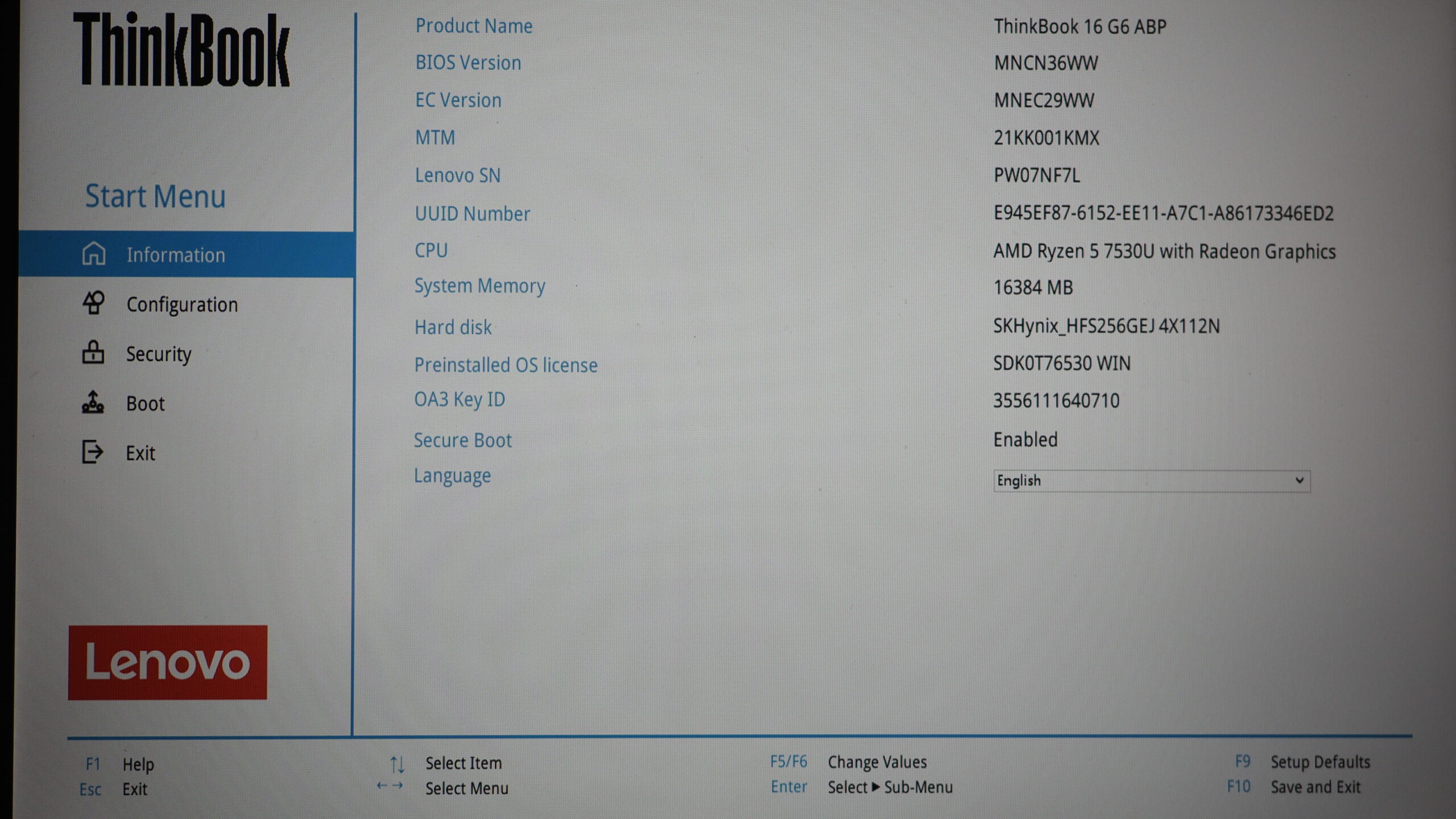Click the red Lenovo logo
Image resolution: width=1456 pixels, height=819 pixels.
click(x=168, y=663)
